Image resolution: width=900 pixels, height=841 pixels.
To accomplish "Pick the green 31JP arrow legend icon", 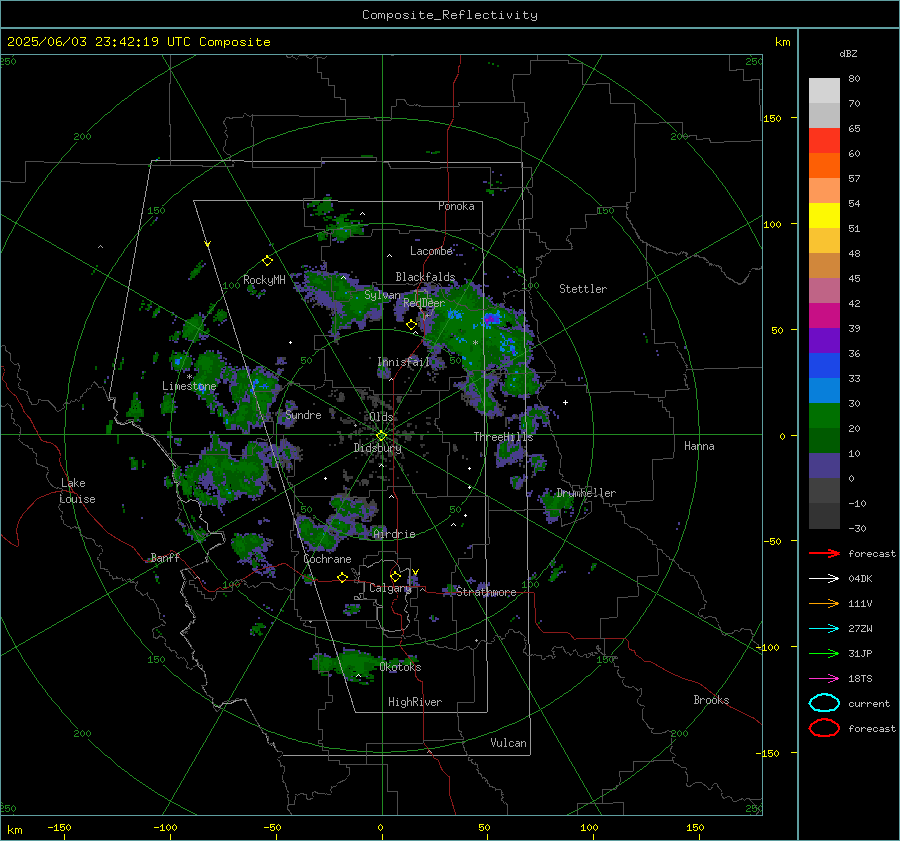I will tap(824, 653).
